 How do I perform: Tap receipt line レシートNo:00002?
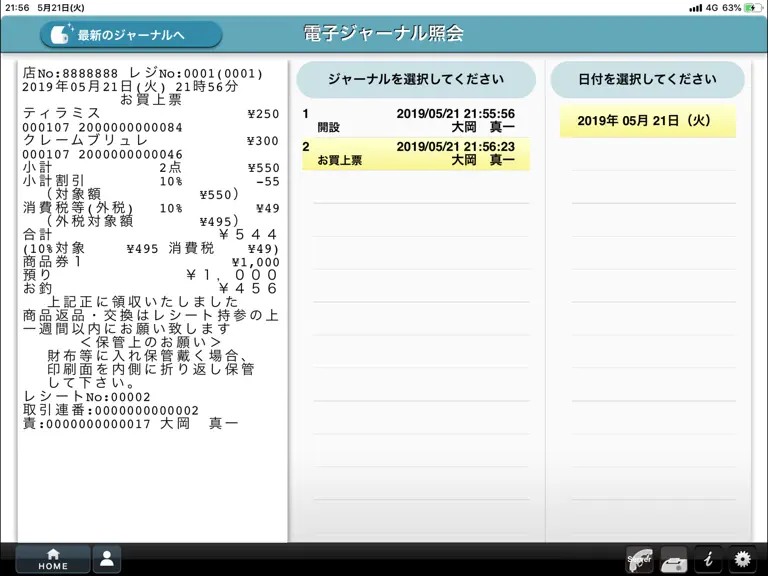coord(87,396)
